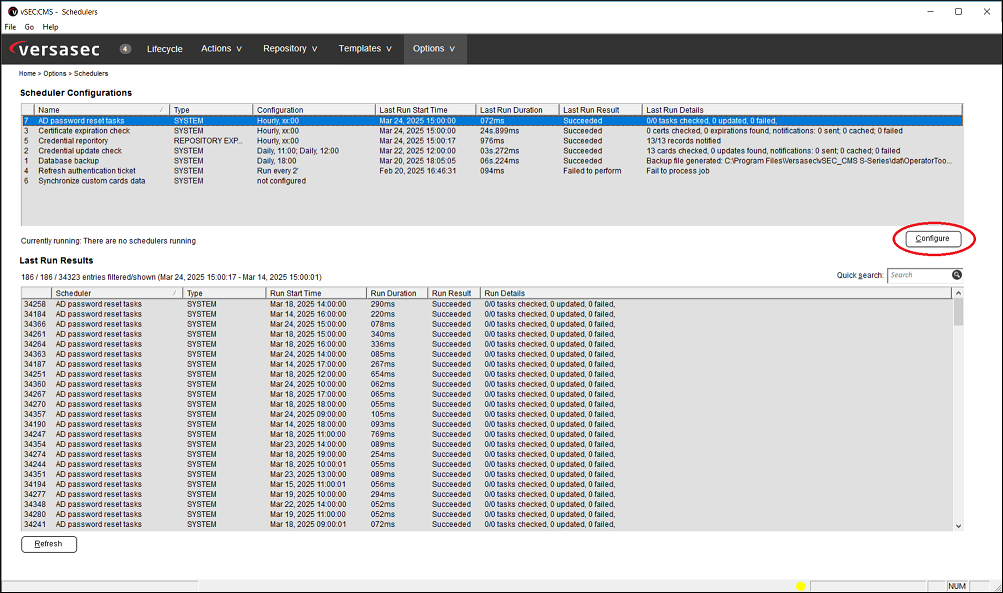Click the yellow status indicator dot

tap(800, 586)
